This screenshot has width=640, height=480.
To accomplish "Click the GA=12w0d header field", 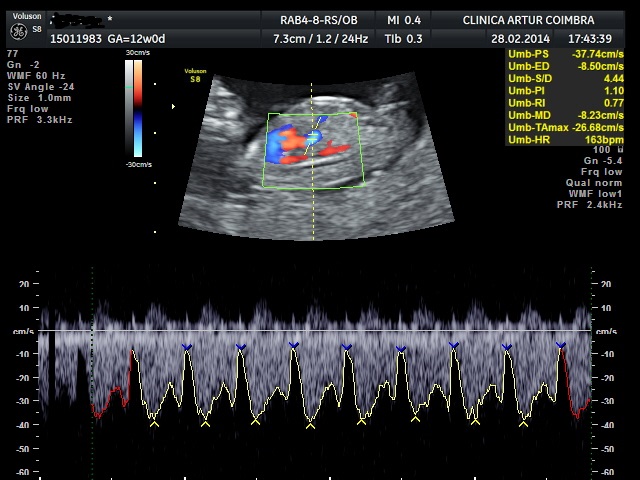I will [136, 39].
